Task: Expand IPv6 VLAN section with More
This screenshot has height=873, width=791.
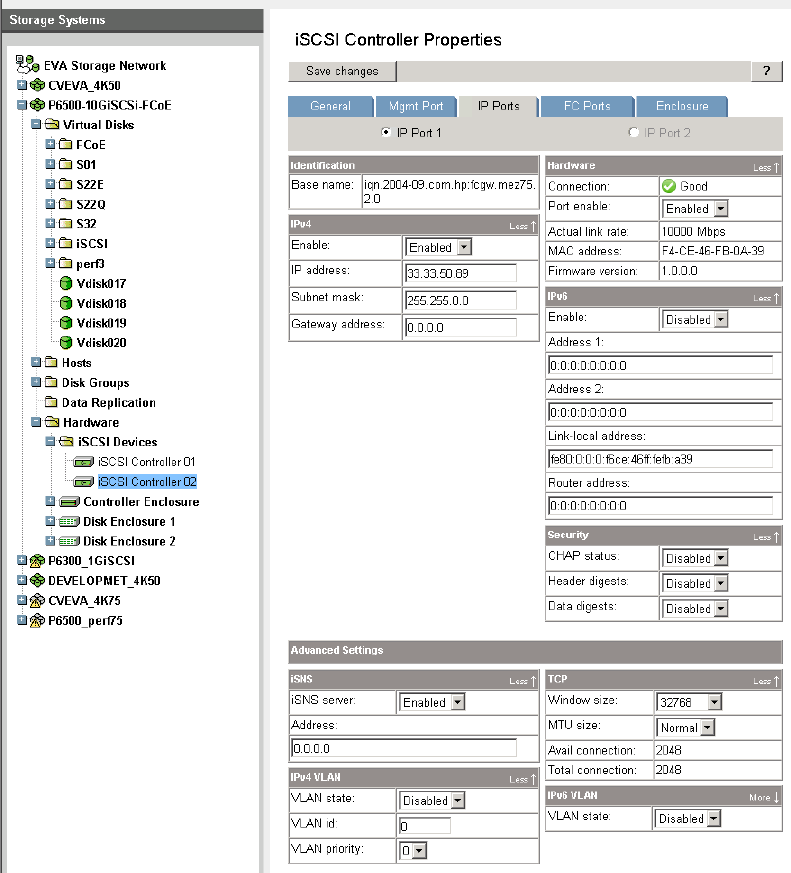Action: 765,797
